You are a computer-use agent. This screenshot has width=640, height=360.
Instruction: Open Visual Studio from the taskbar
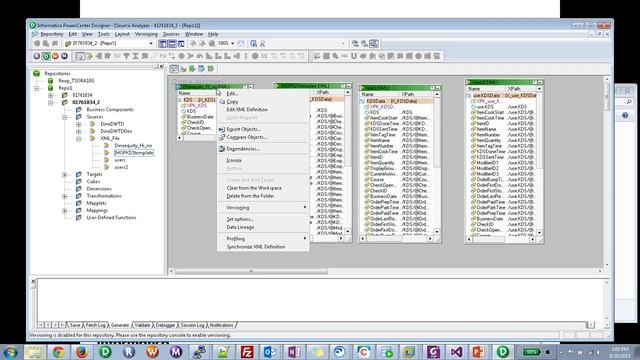(456, 351)
